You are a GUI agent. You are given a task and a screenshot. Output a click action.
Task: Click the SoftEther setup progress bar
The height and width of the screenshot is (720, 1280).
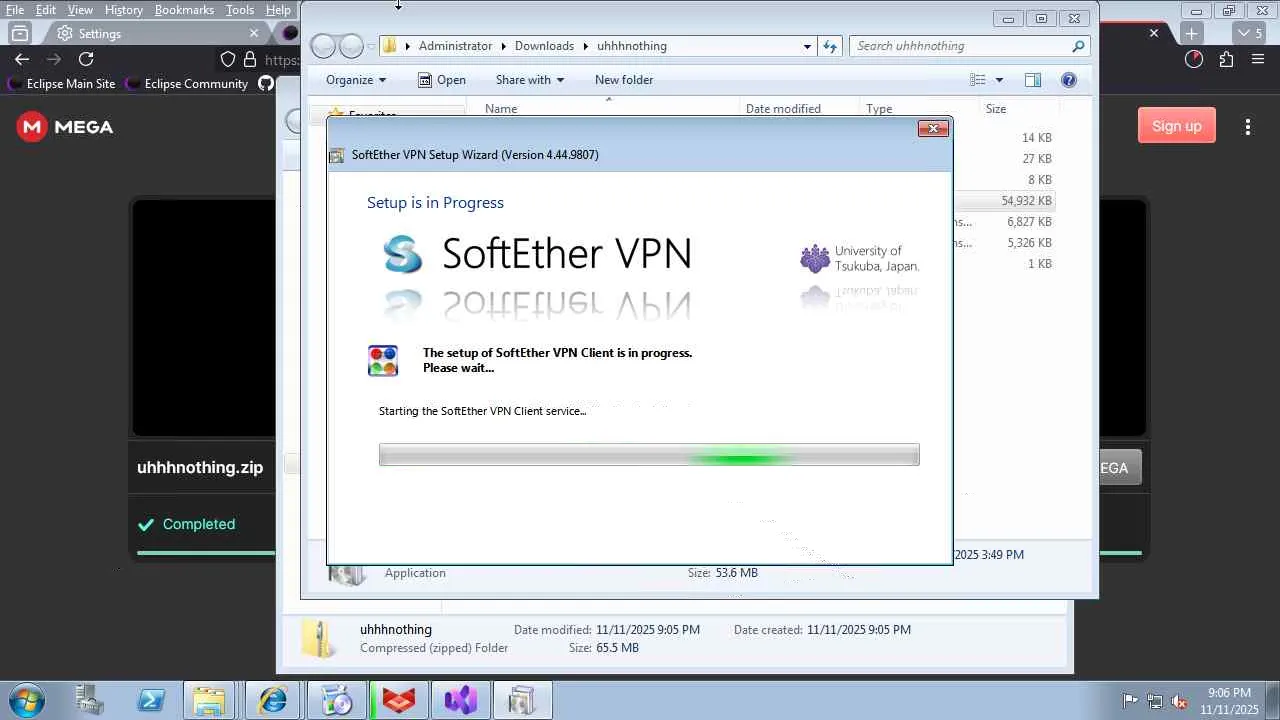(x=649, y=455)
